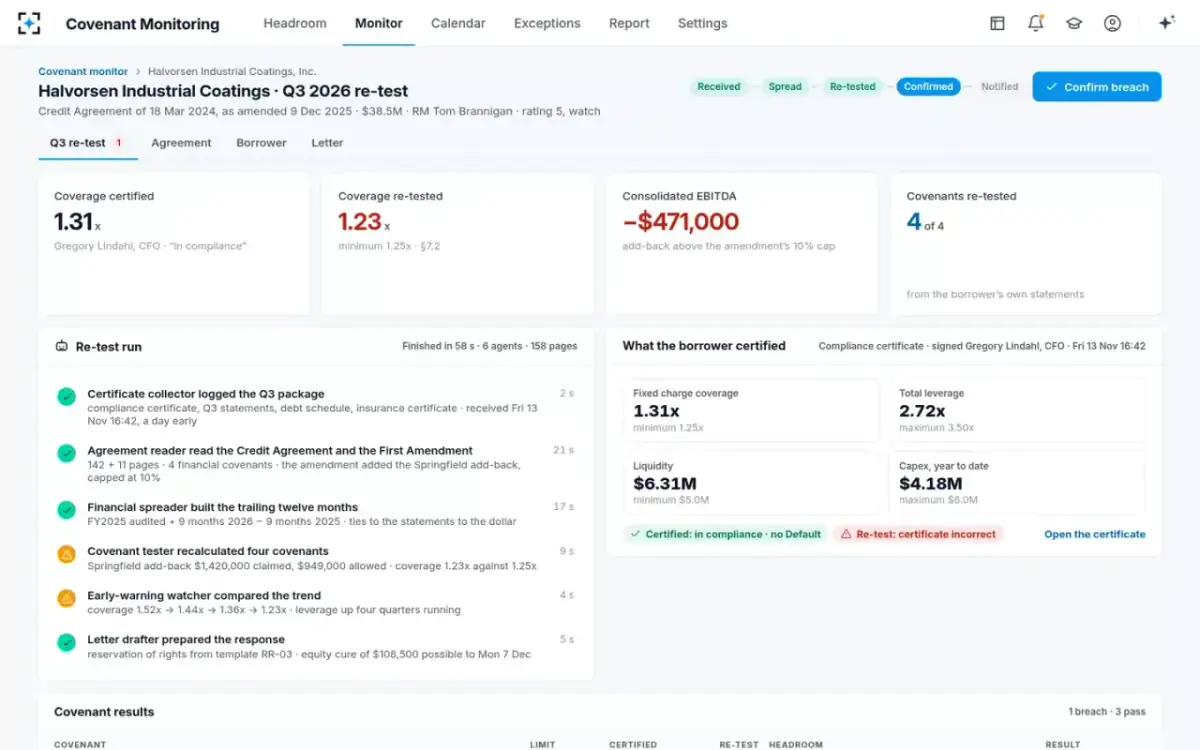Viewport: 1200px width, 750px height.
Task: Click orange warning icon for Covenant tester
Action: tap(66, 554)
